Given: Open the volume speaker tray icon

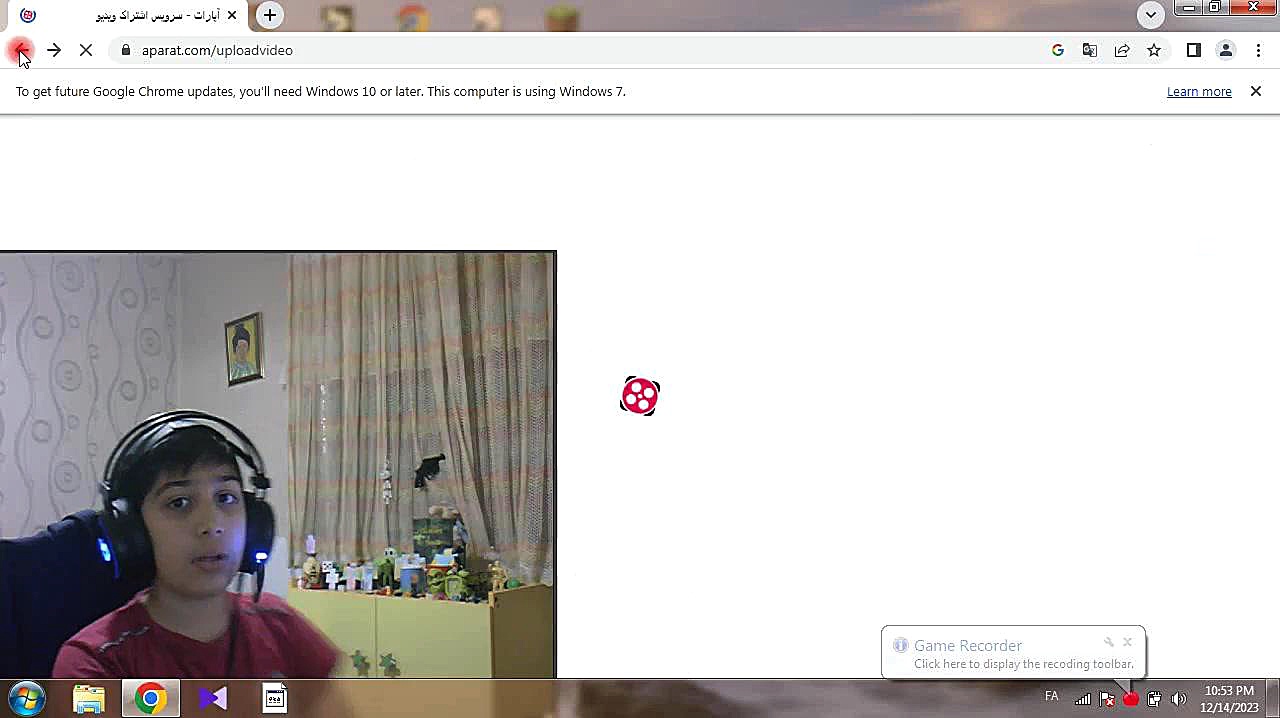Looking at the screenshot, I should (1178, 699).
